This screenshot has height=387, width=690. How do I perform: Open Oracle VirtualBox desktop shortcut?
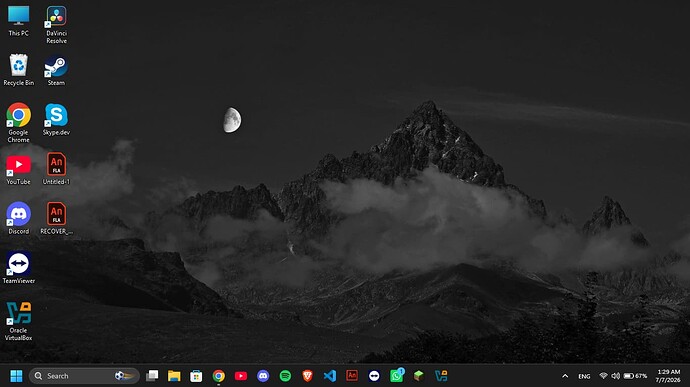[18, 321]
